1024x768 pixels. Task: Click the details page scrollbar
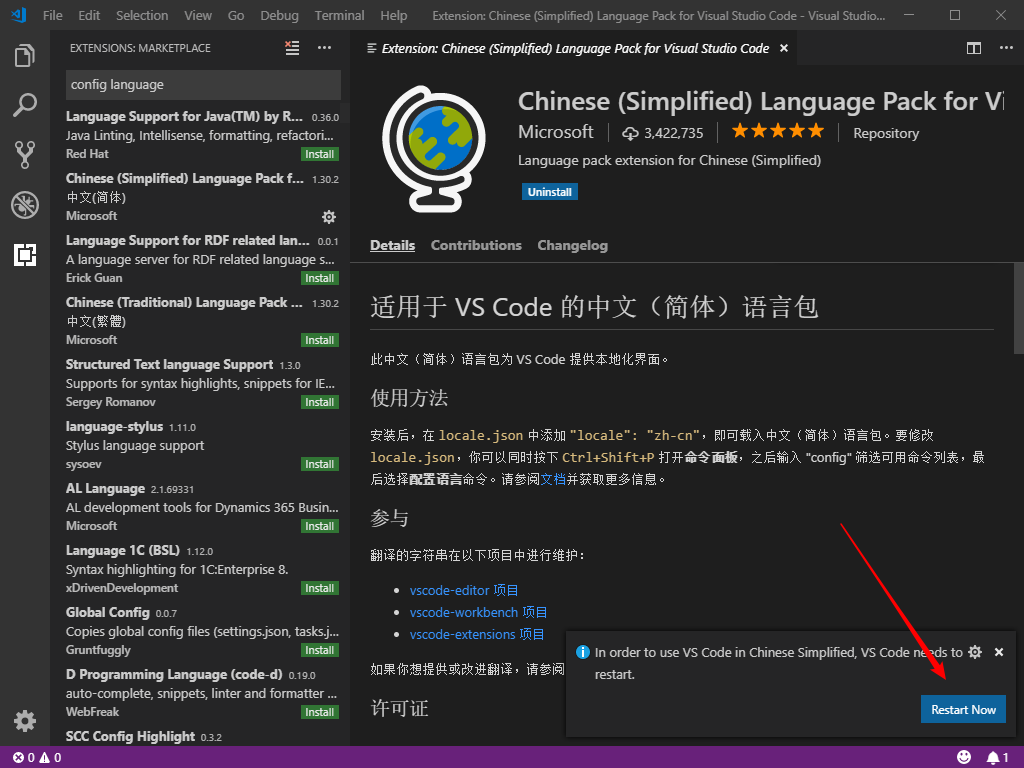click(x=1018, y=308)
